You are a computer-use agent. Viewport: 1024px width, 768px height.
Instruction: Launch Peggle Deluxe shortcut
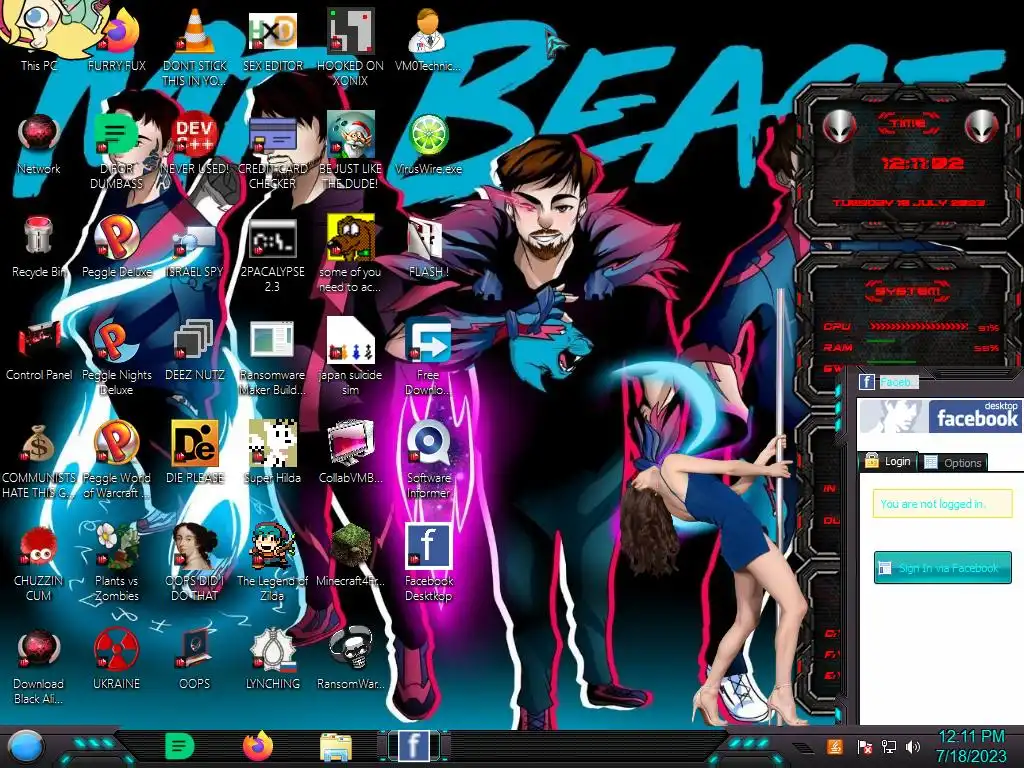(x=116, y=245)
